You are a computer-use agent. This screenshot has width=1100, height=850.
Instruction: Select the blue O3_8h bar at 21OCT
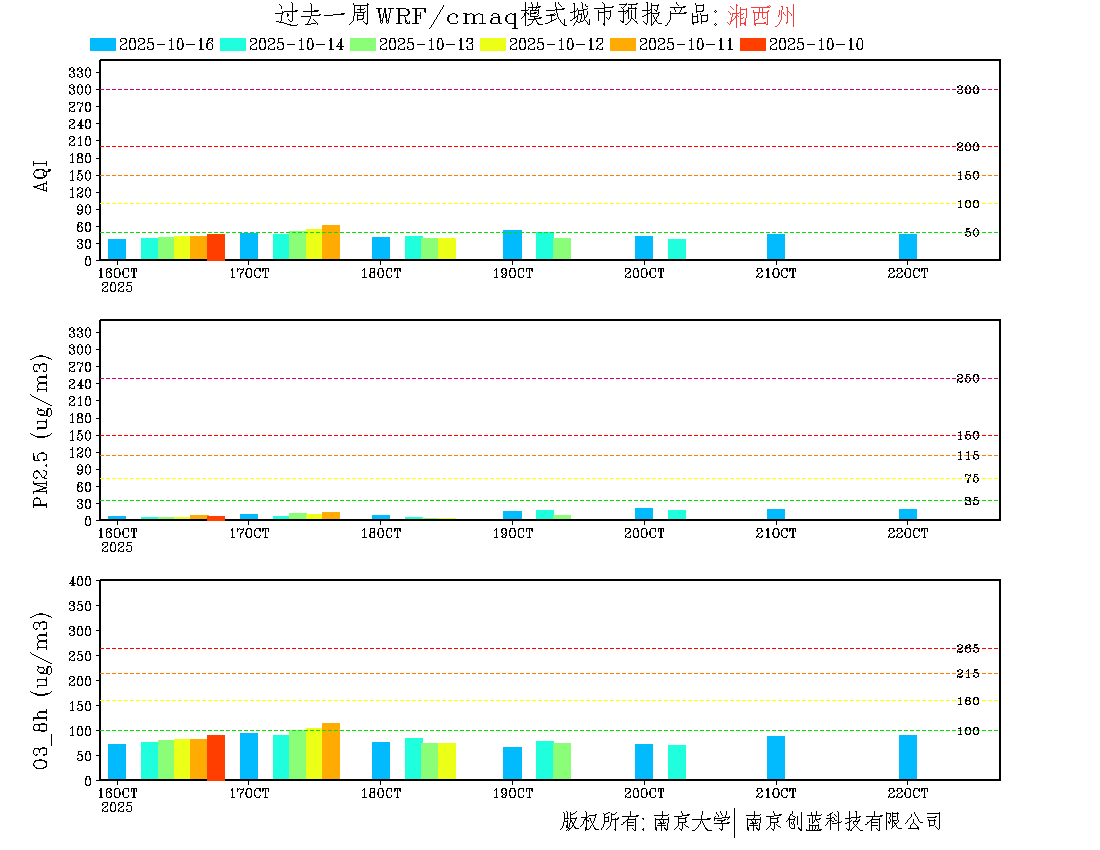[x=776, y=757]
